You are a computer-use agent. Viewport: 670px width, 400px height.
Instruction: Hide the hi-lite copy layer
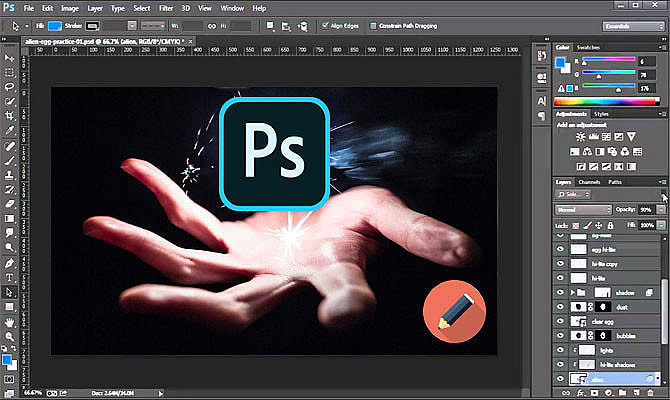560,264
